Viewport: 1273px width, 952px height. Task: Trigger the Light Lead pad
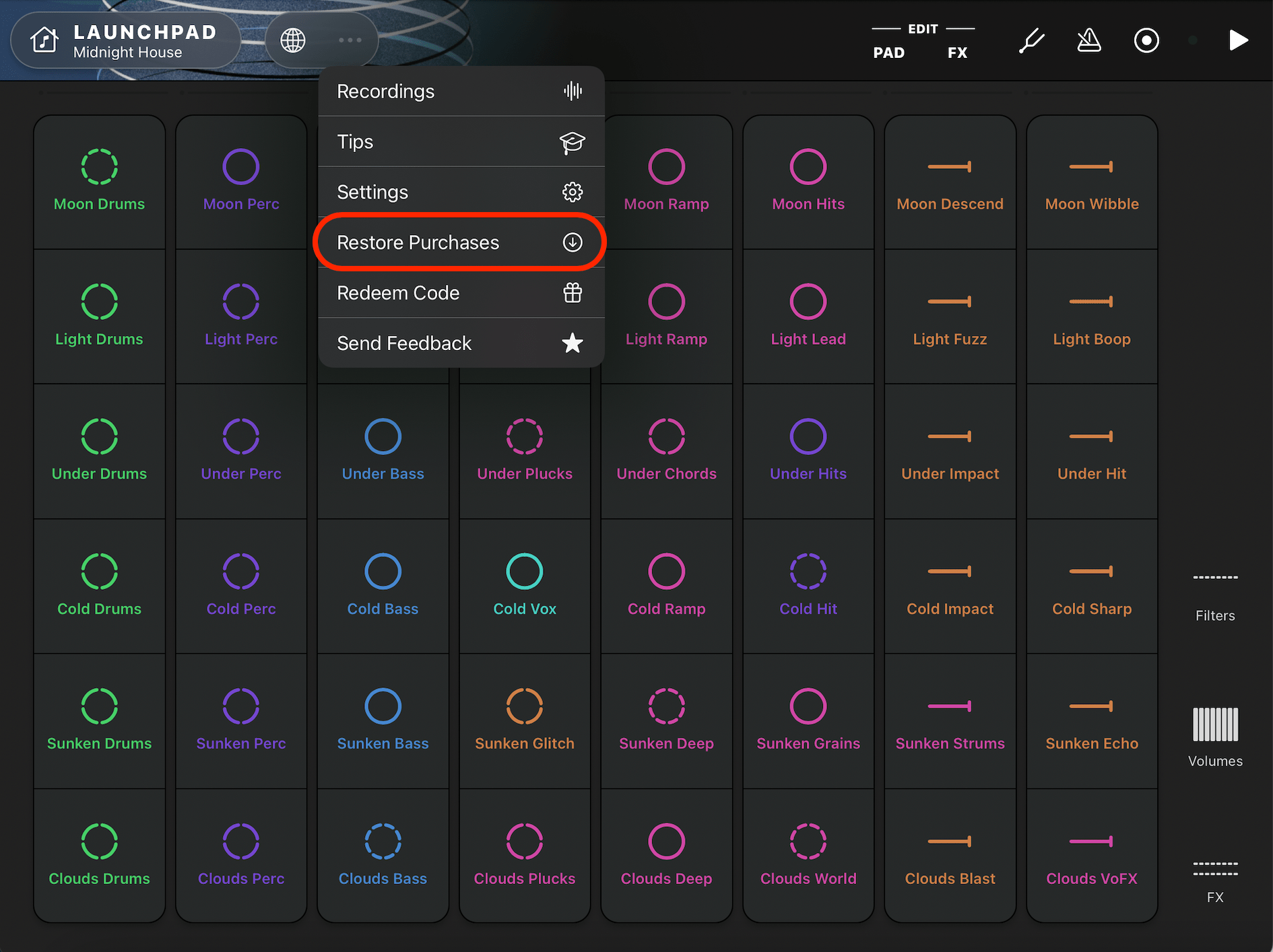808,316
